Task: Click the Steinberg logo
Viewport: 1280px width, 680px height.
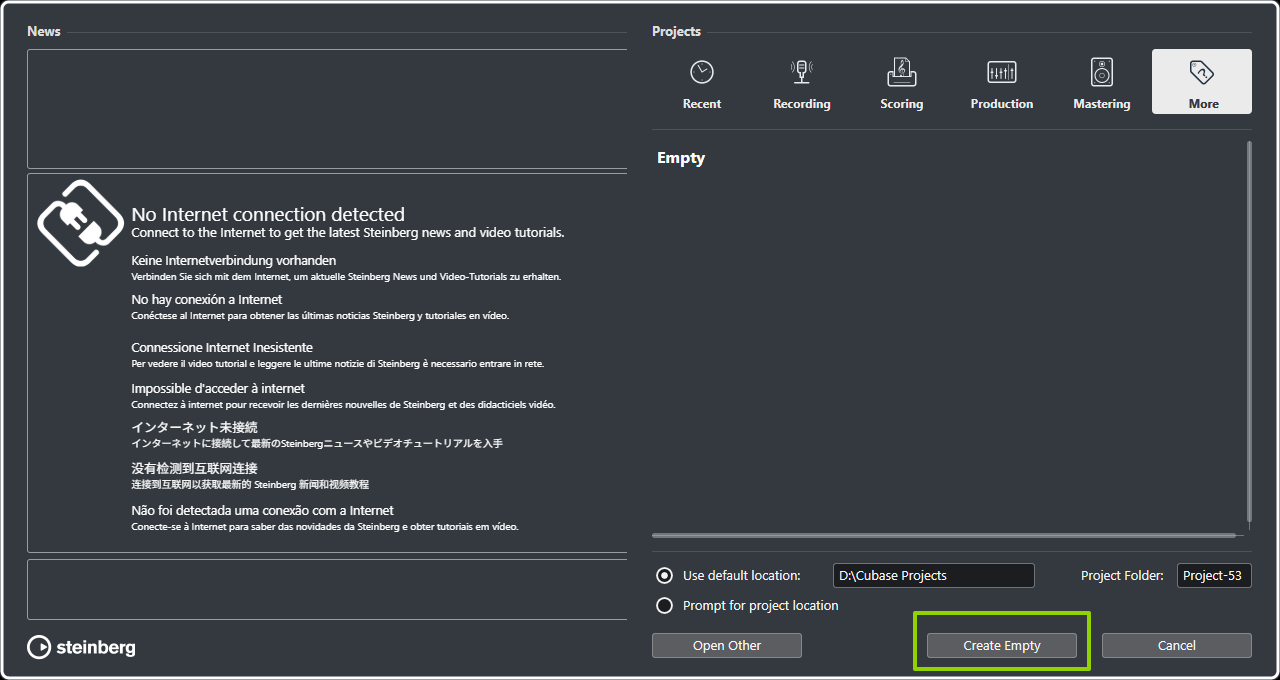Action: pyautogui.click(x=82, y=647)
